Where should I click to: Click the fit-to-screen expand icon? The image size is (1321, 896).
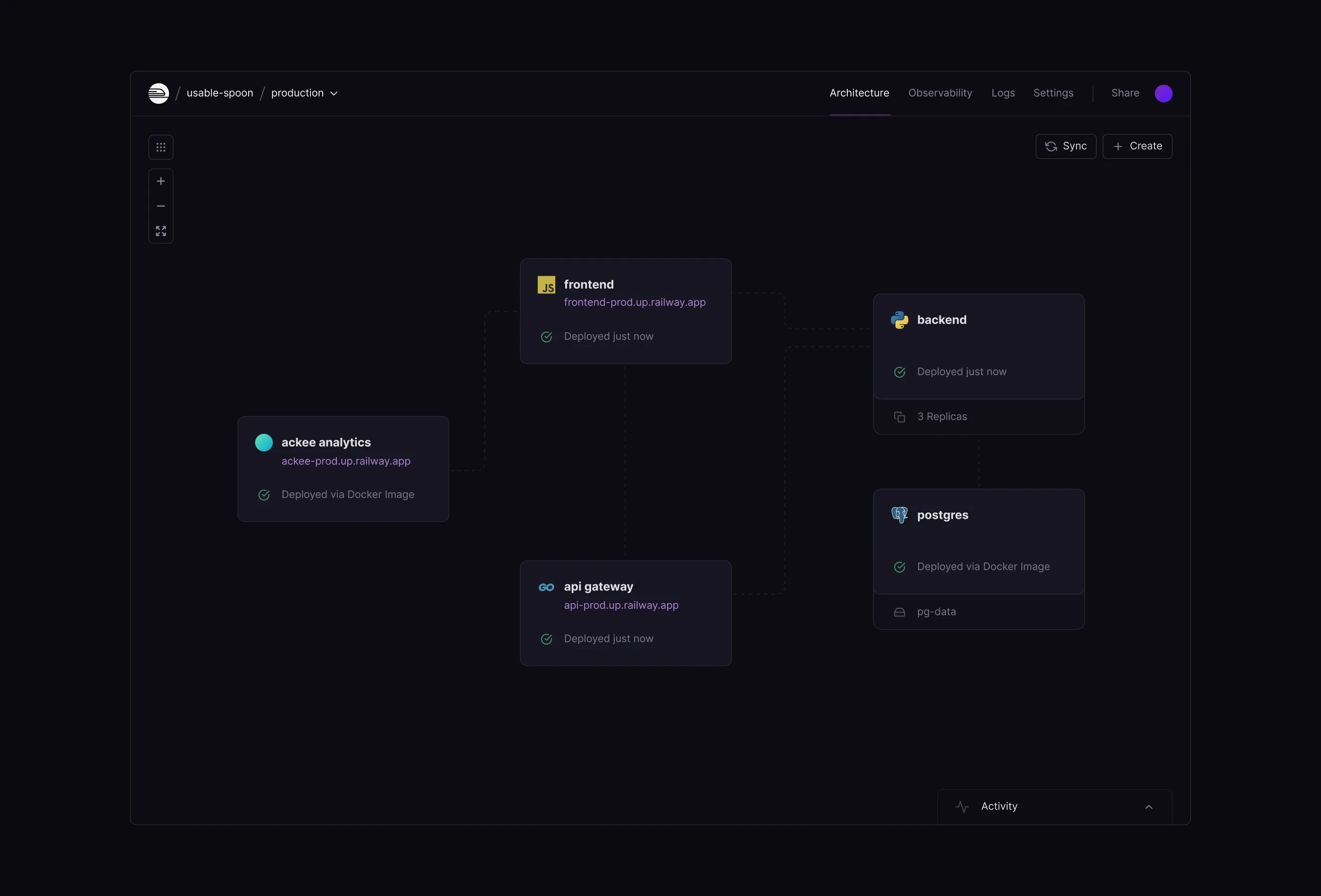click(x=161, y=231)
